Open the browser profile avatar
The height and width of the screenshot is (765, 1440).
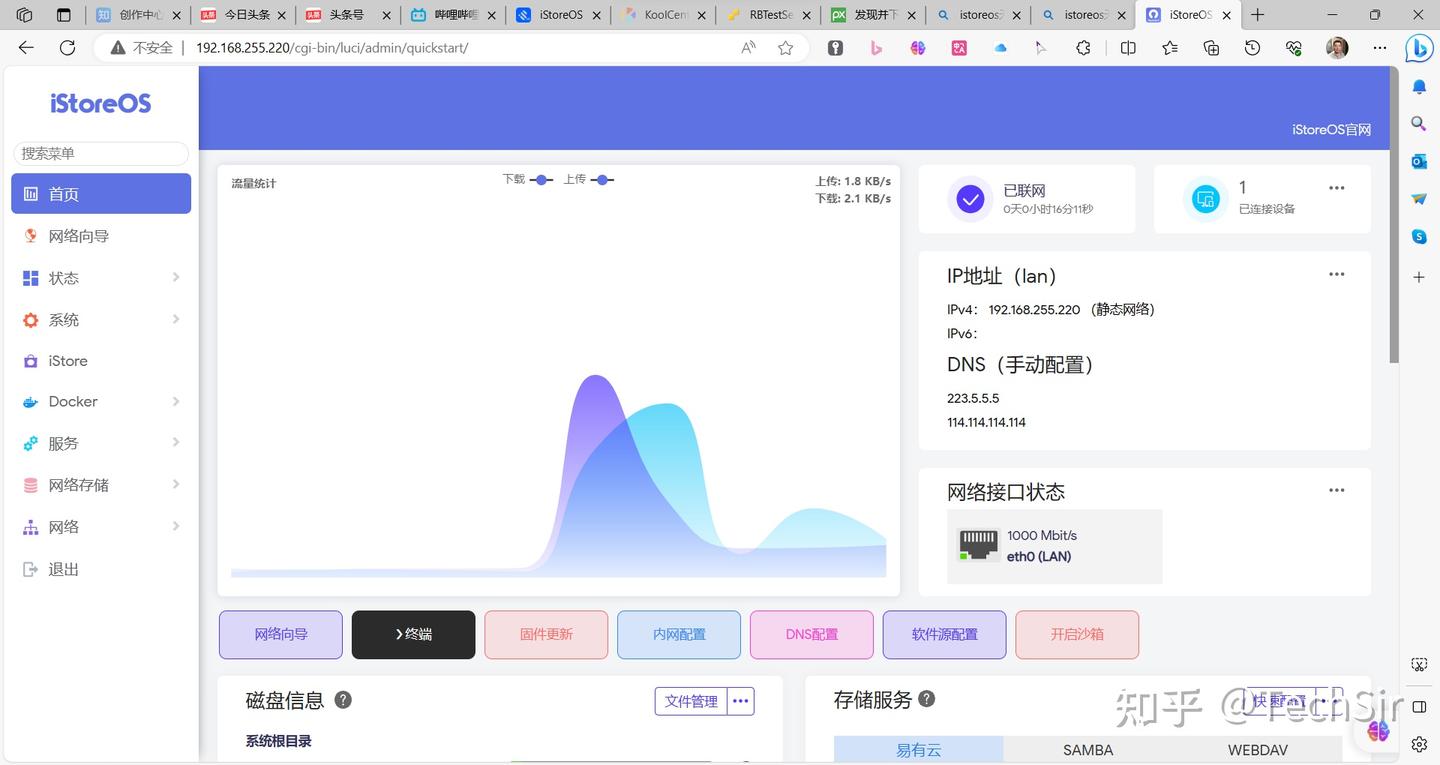[x=1337, y=48]
